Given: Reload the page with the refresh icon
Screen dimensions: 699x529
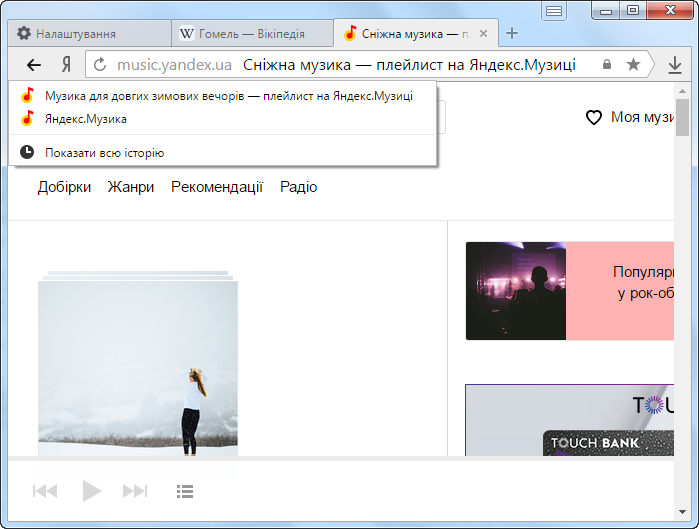Looking at the screenshot, I should tap(100, 65).
